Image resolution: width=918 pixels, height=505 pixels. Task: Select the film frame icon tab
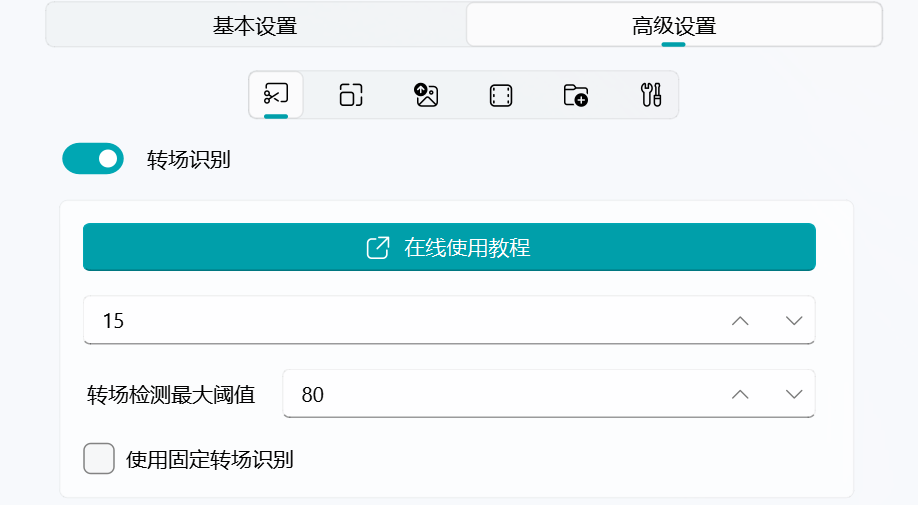(501, 95)
